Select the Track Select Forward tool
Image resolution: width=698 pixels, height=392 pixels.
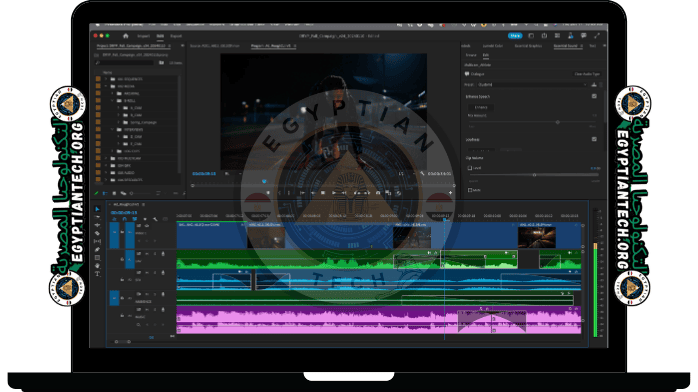97,217
